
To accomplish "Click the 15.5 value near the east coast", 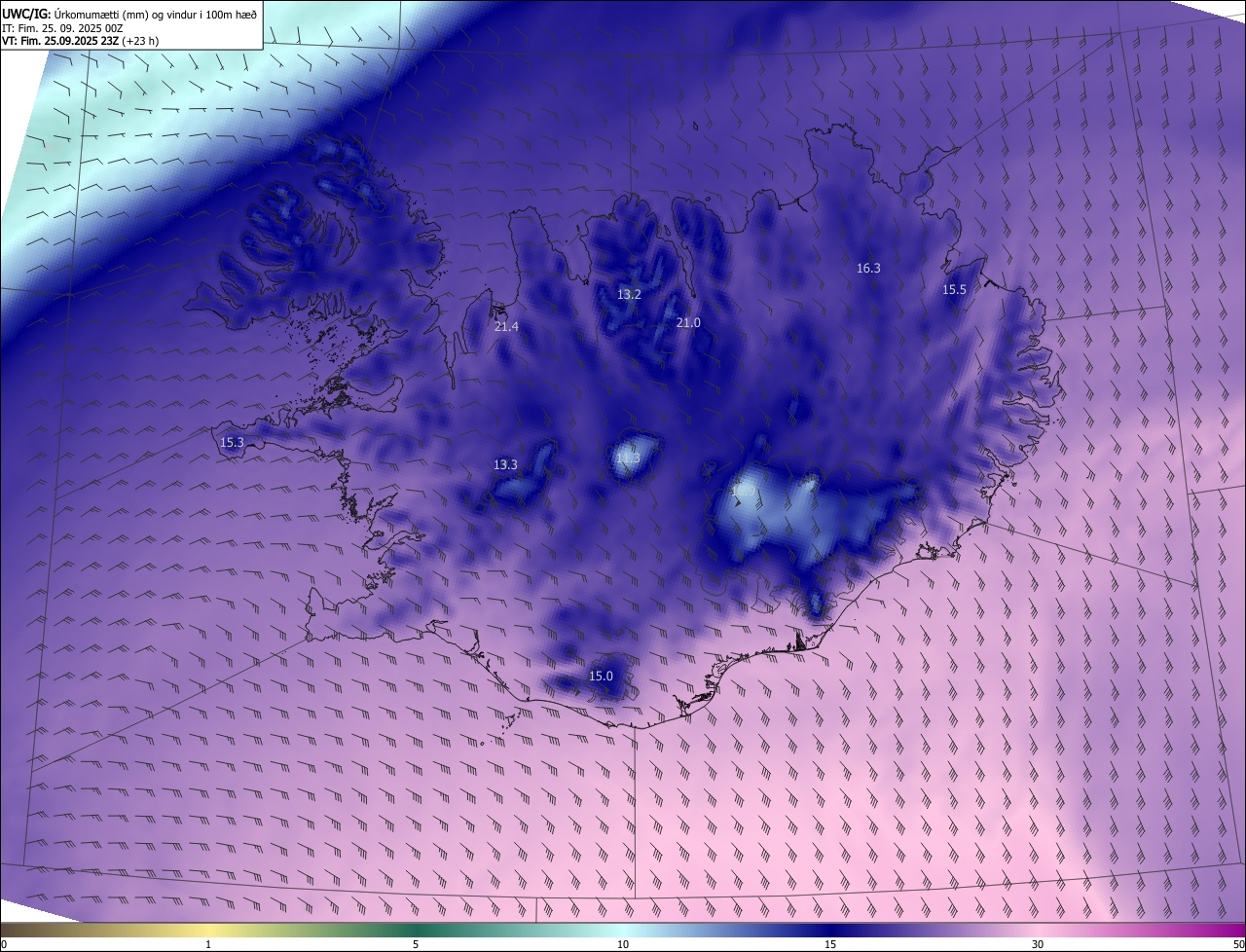I will coord(954,289).
